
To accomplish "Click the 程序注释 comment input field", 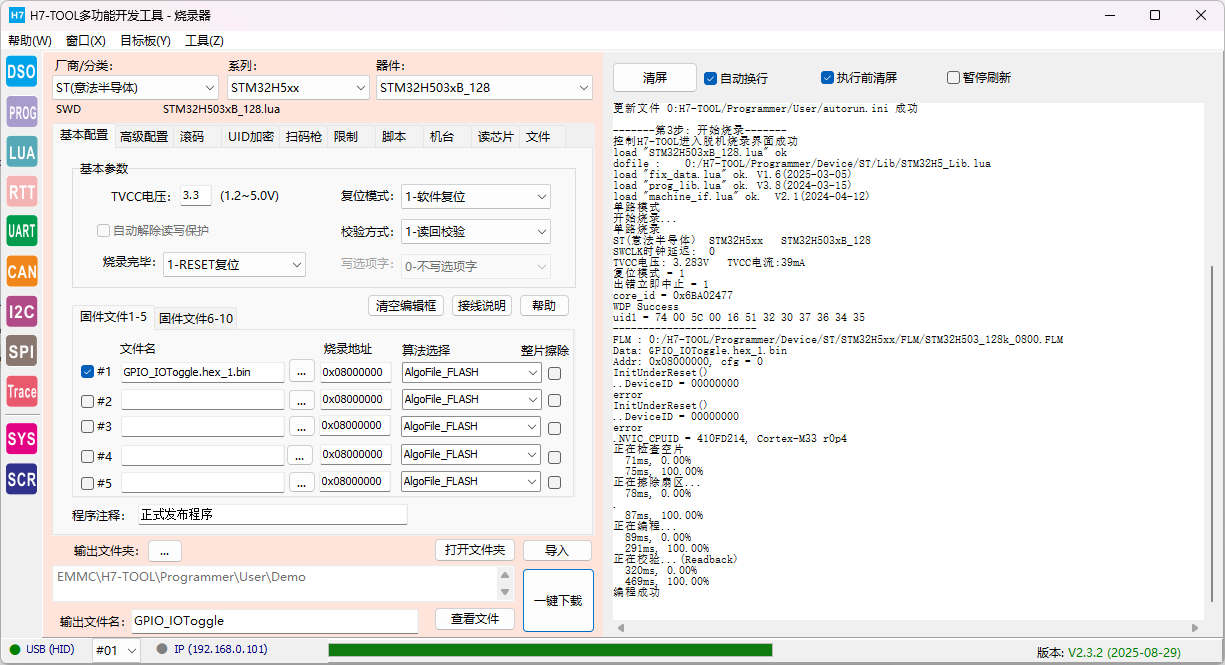I will click(x=272, y=515).
